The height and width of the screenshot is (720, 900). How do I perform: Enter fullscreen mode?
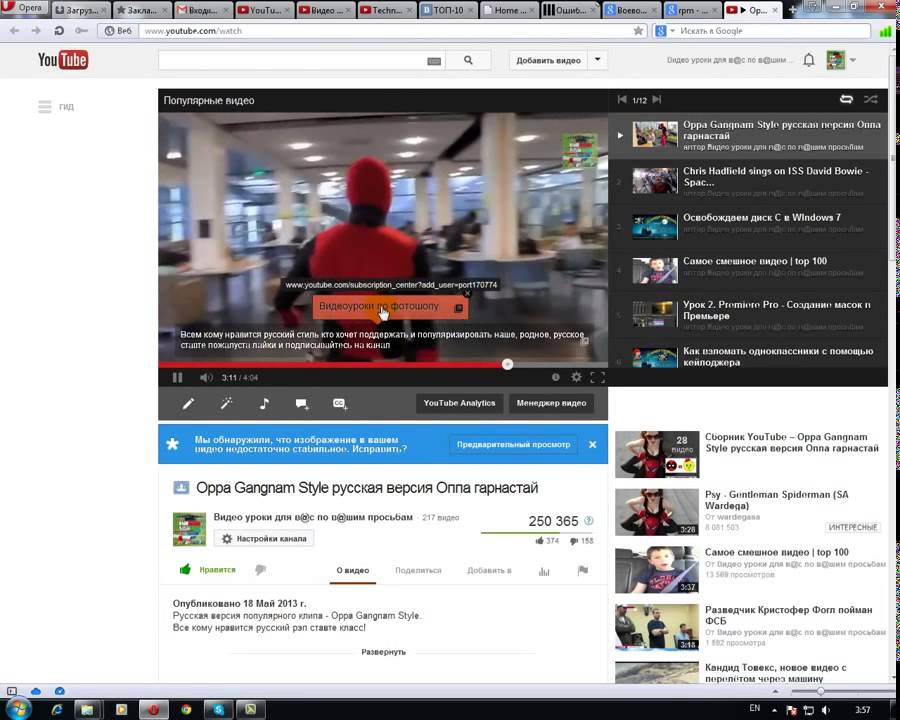[597, 377]
